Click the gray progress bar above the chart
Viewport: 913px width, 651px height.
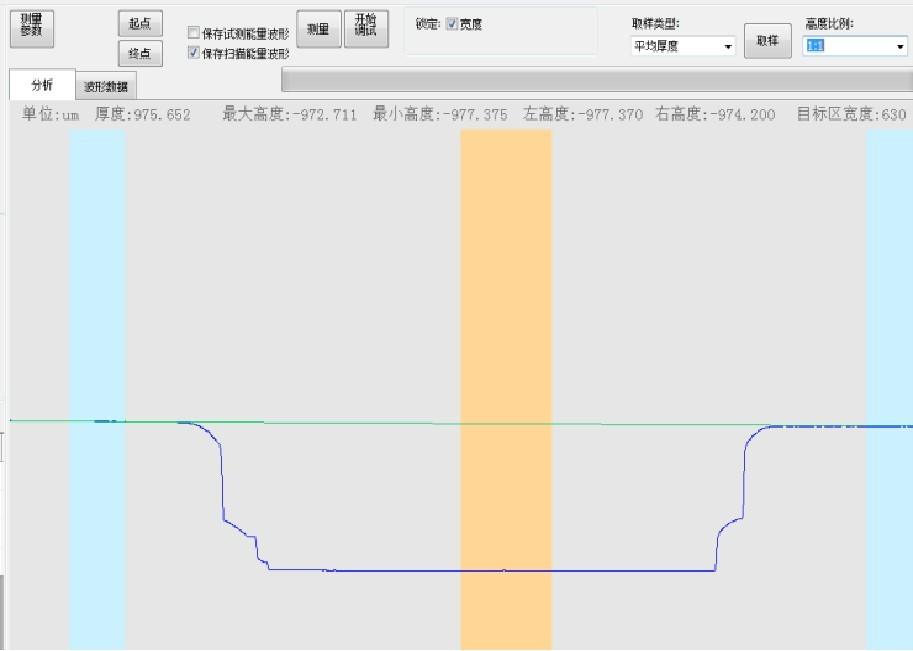596,80
